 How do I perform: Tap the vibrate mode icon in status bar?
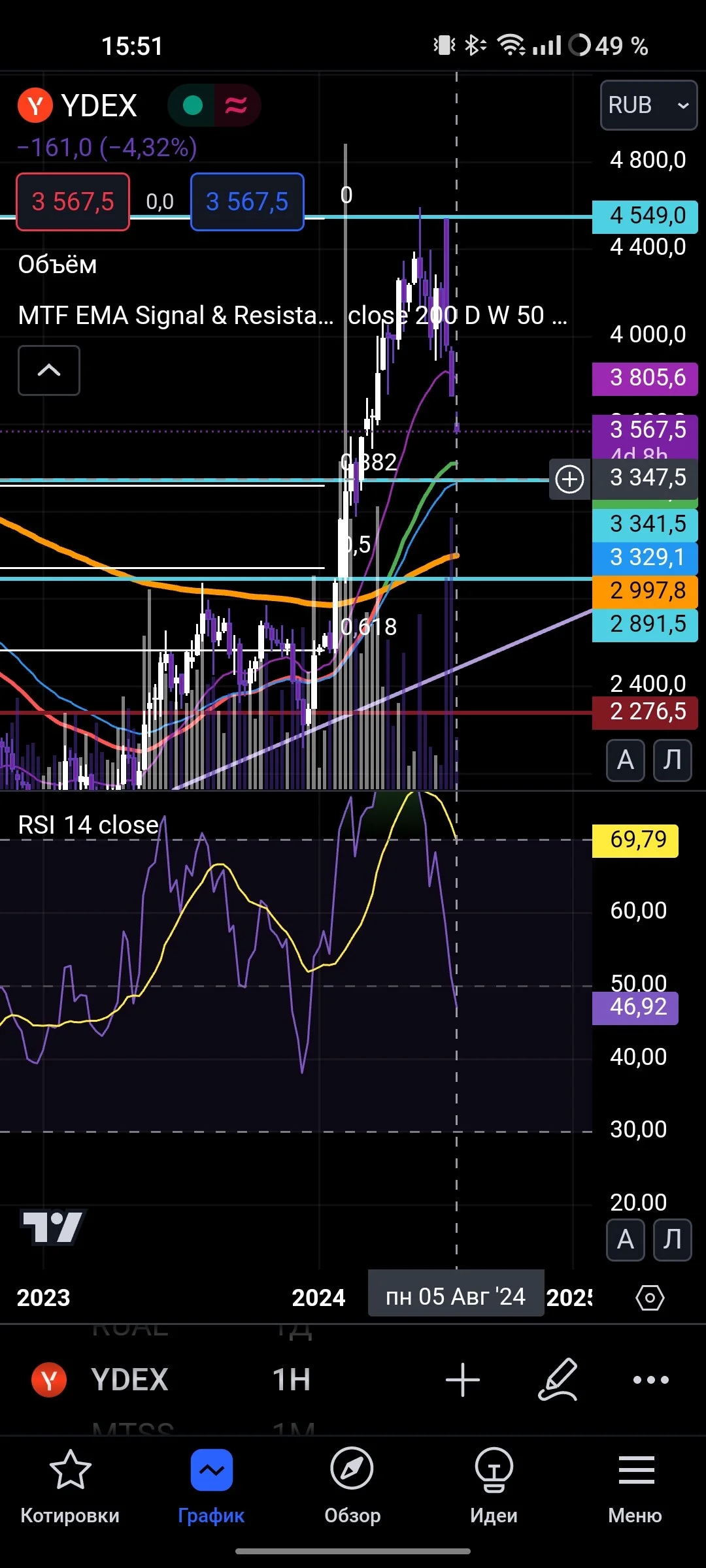[445, 45]
